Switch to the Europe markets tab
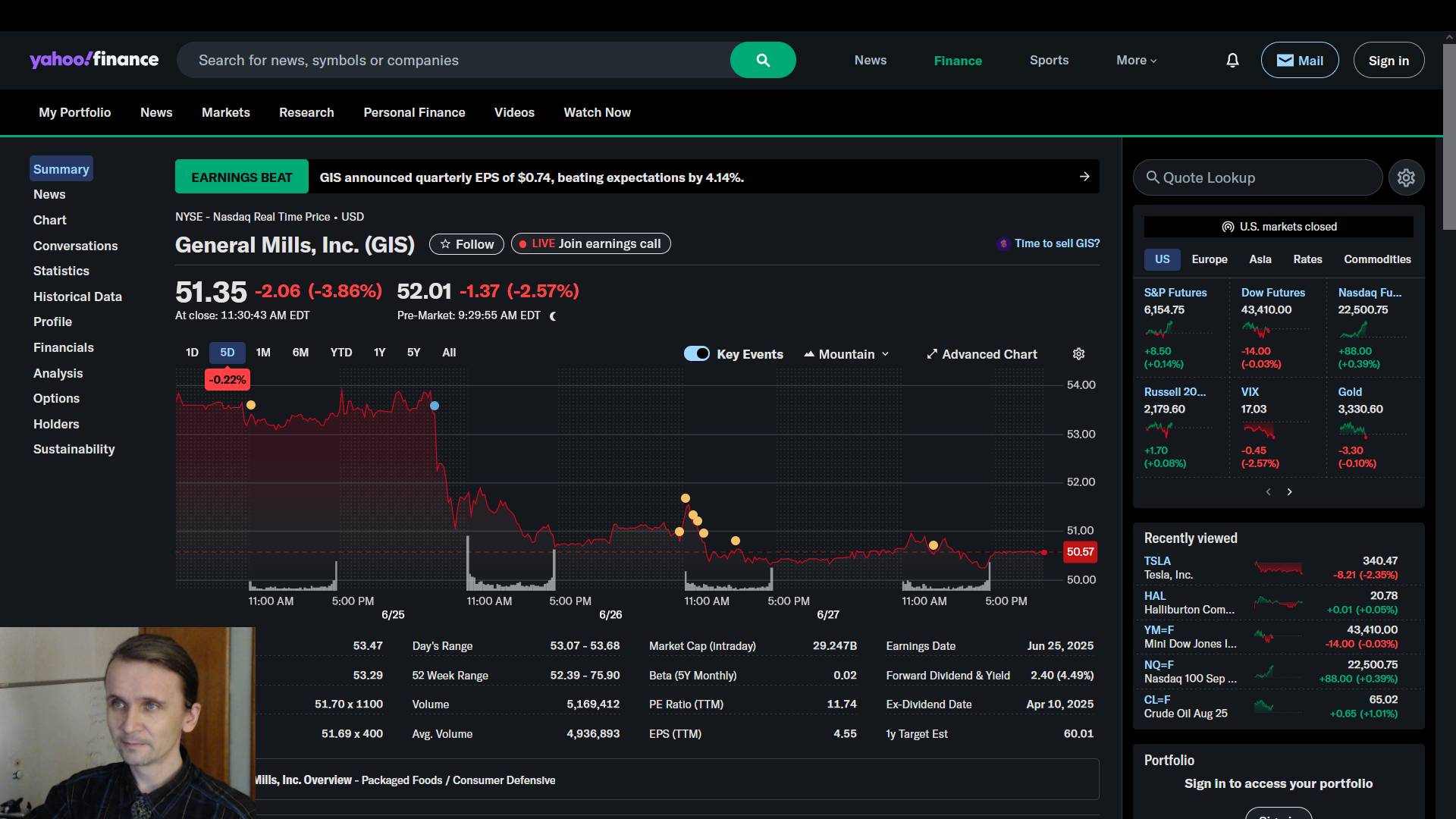1456x819 pixels. (x=1209, y=259)
